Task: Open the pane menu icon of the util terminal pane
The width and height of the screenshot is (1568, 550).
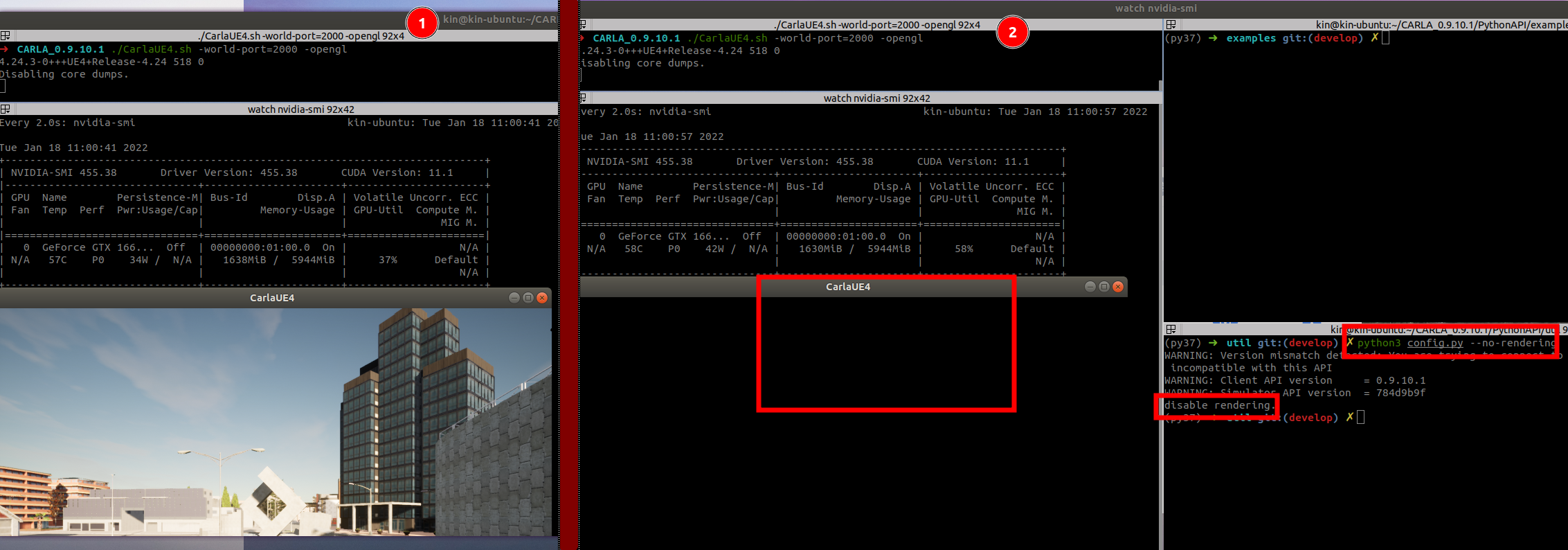Action: tap(1171, 330)
